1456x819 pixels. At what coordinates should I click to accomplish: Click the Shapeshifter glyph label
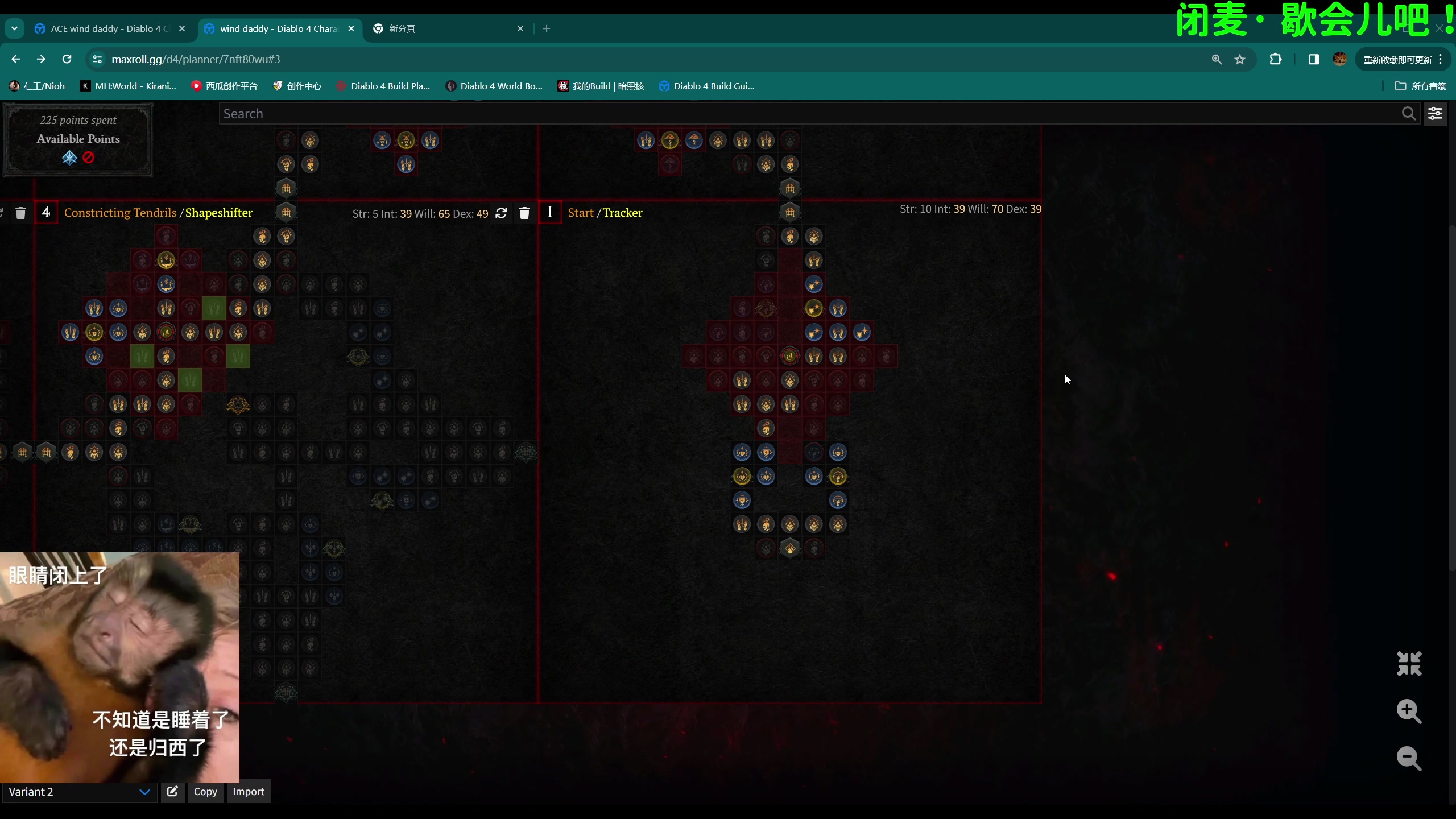point(219,213)
